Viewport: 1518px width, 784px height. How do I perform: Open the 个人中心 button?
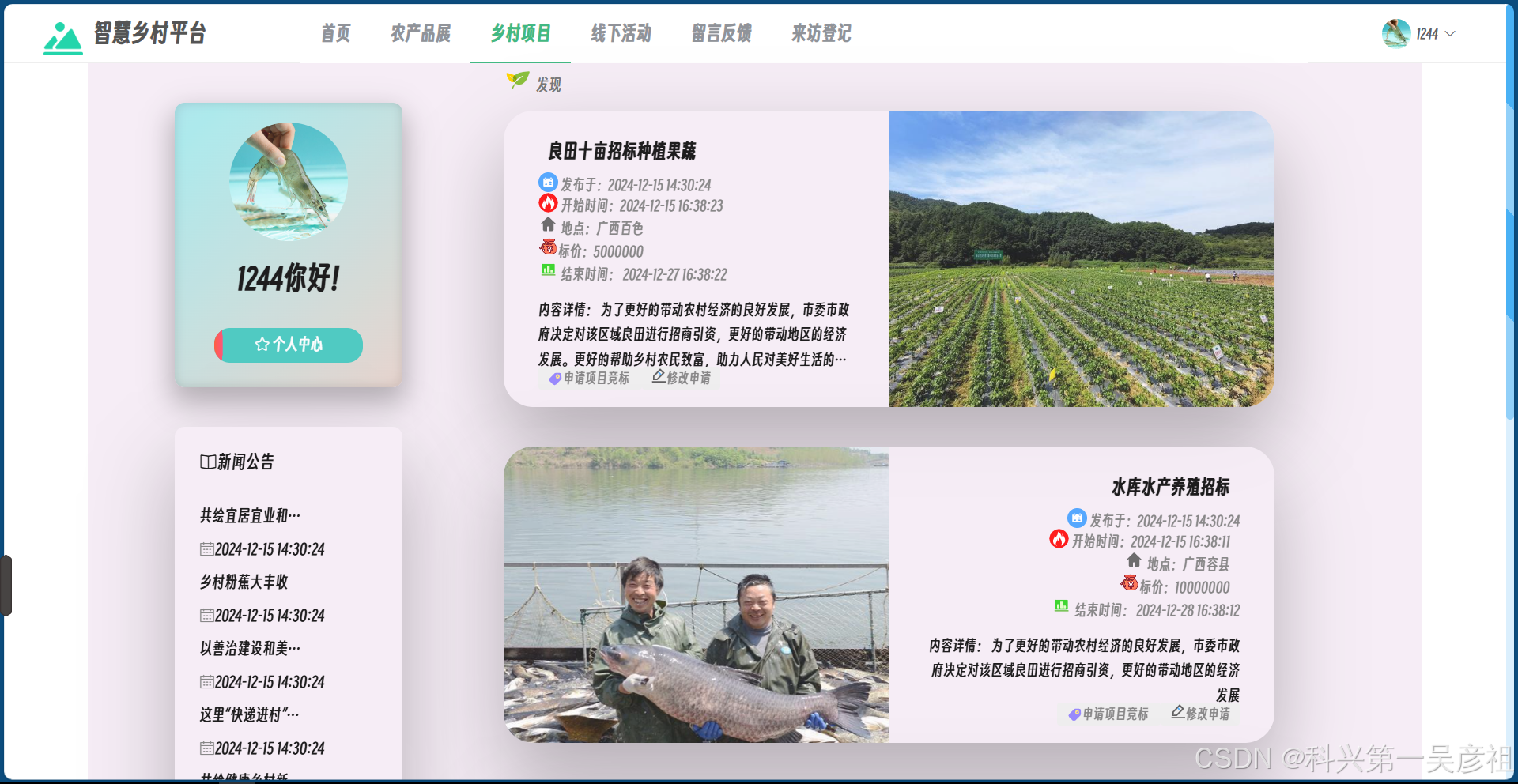[289, 345]
